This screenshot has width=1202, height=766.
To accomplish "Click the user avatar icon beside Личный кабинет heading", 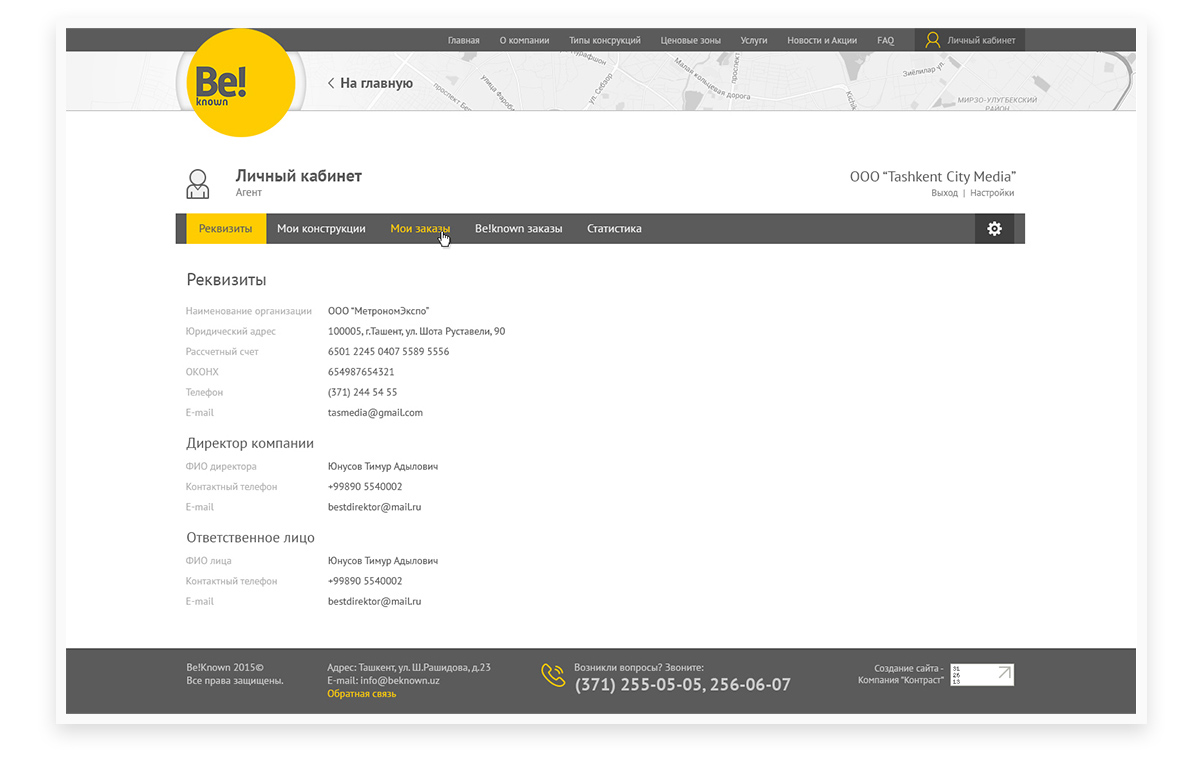I will coord(198,184).
